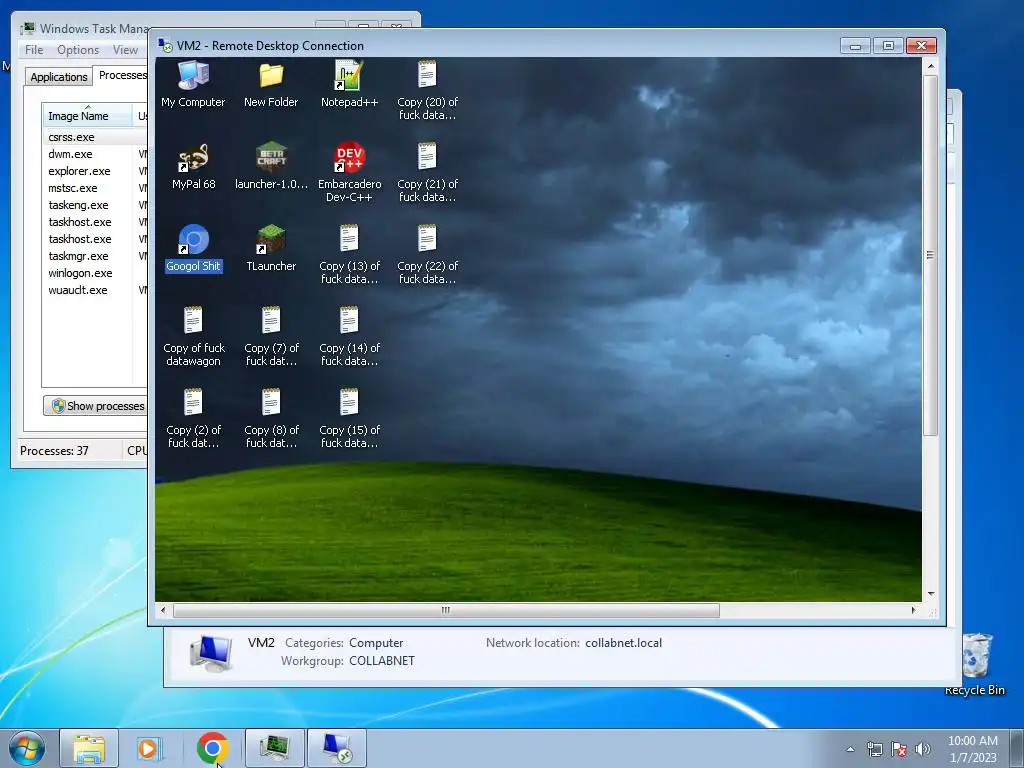Image resolution: width=1024 pixels, height=768 pixels.
Task: Click the Windows Start orb
Action: click(27, 748)
